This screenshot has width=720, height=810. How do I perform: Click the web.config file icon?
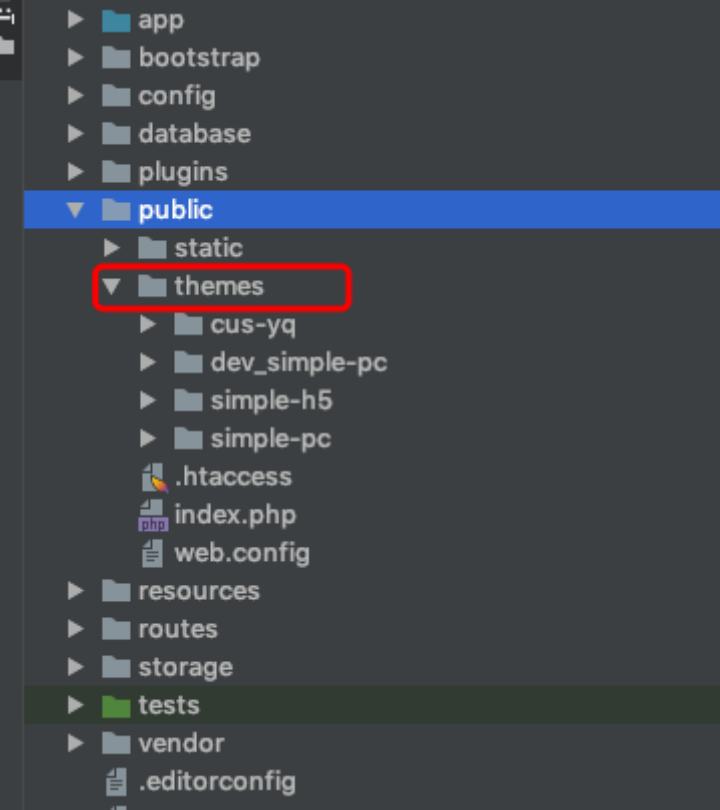click(152, 553)
